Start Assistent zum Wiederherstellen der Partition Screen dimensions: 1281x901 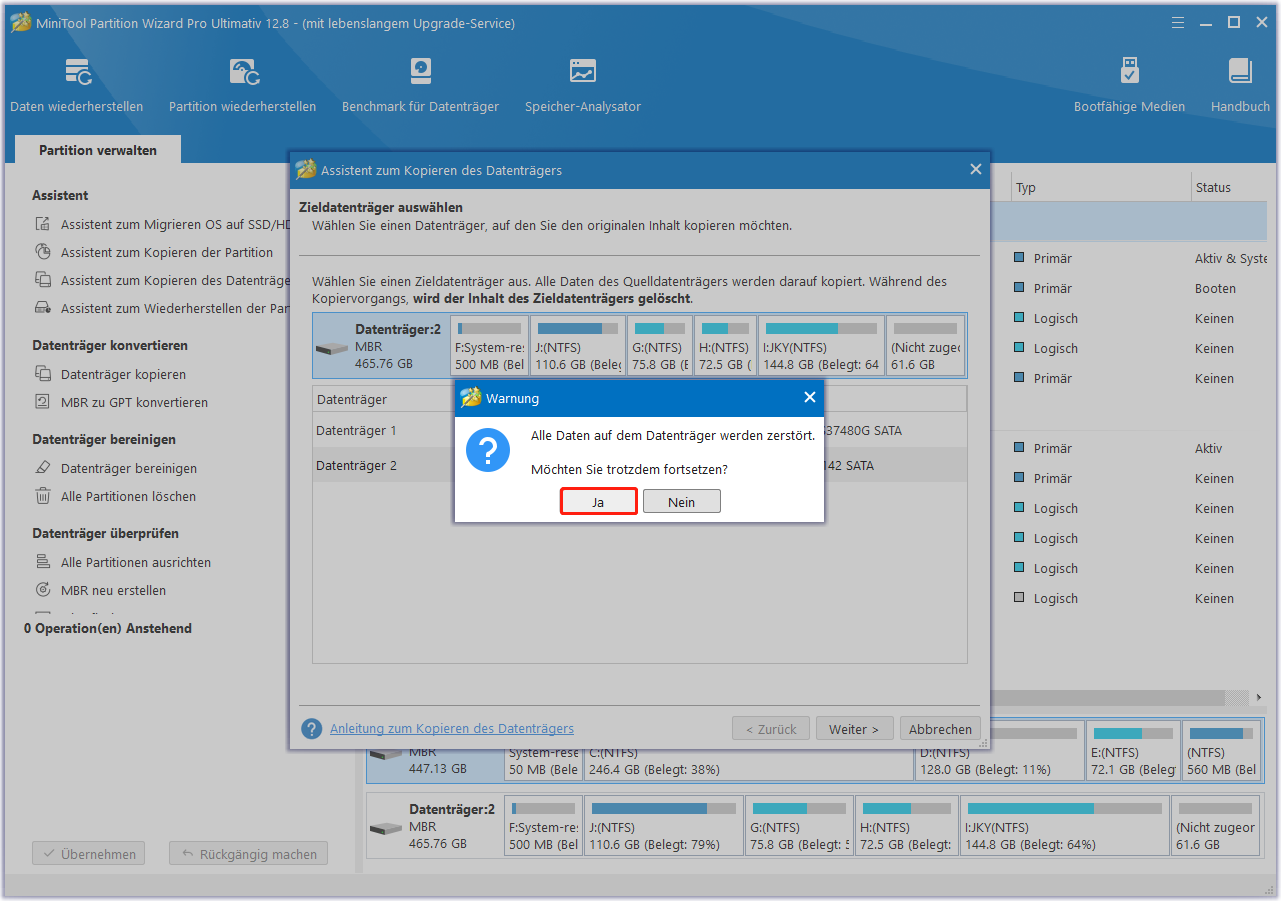click(175, 309)
